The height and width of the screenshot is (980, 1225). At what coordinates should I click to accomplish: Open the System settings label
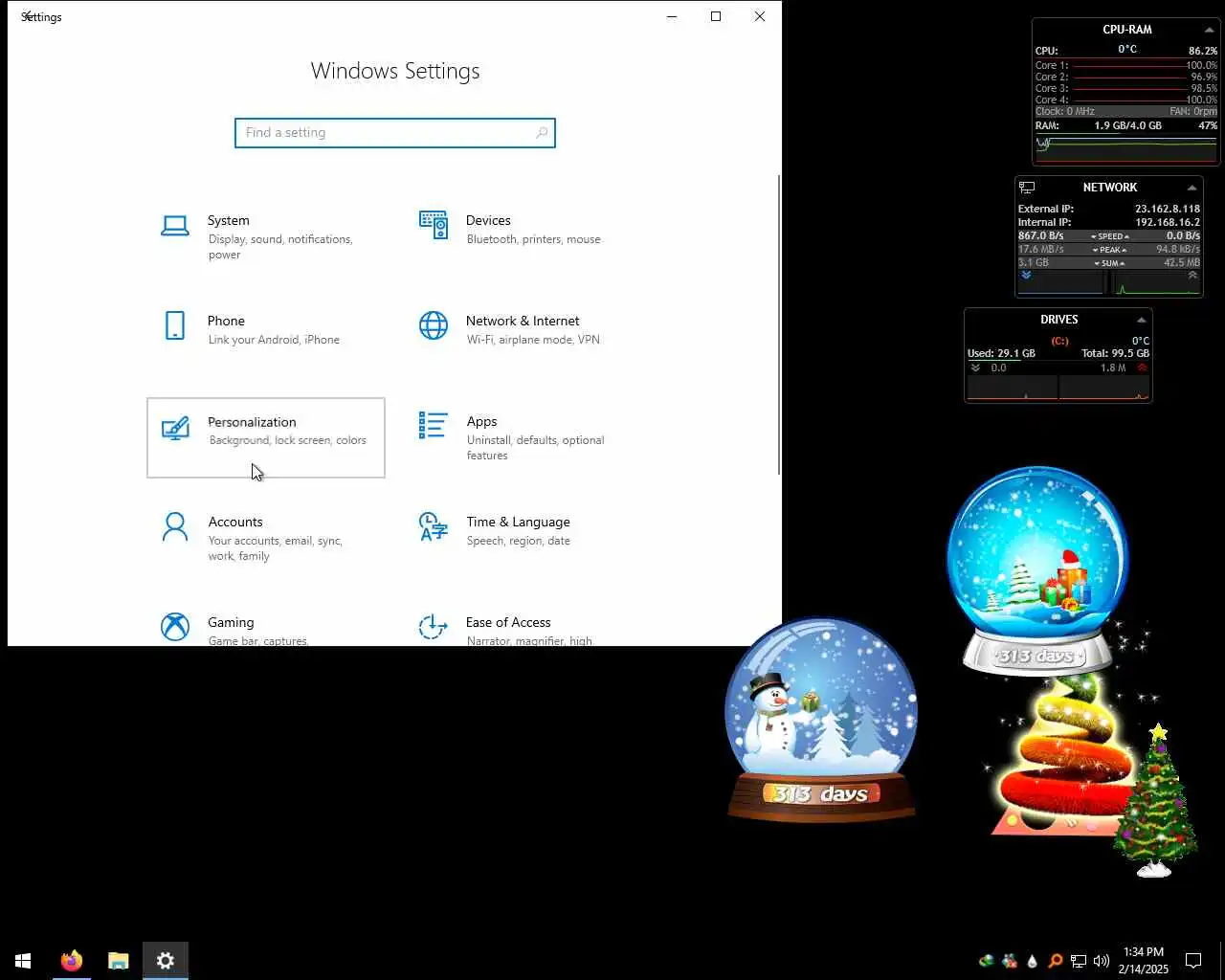[228, 220]
